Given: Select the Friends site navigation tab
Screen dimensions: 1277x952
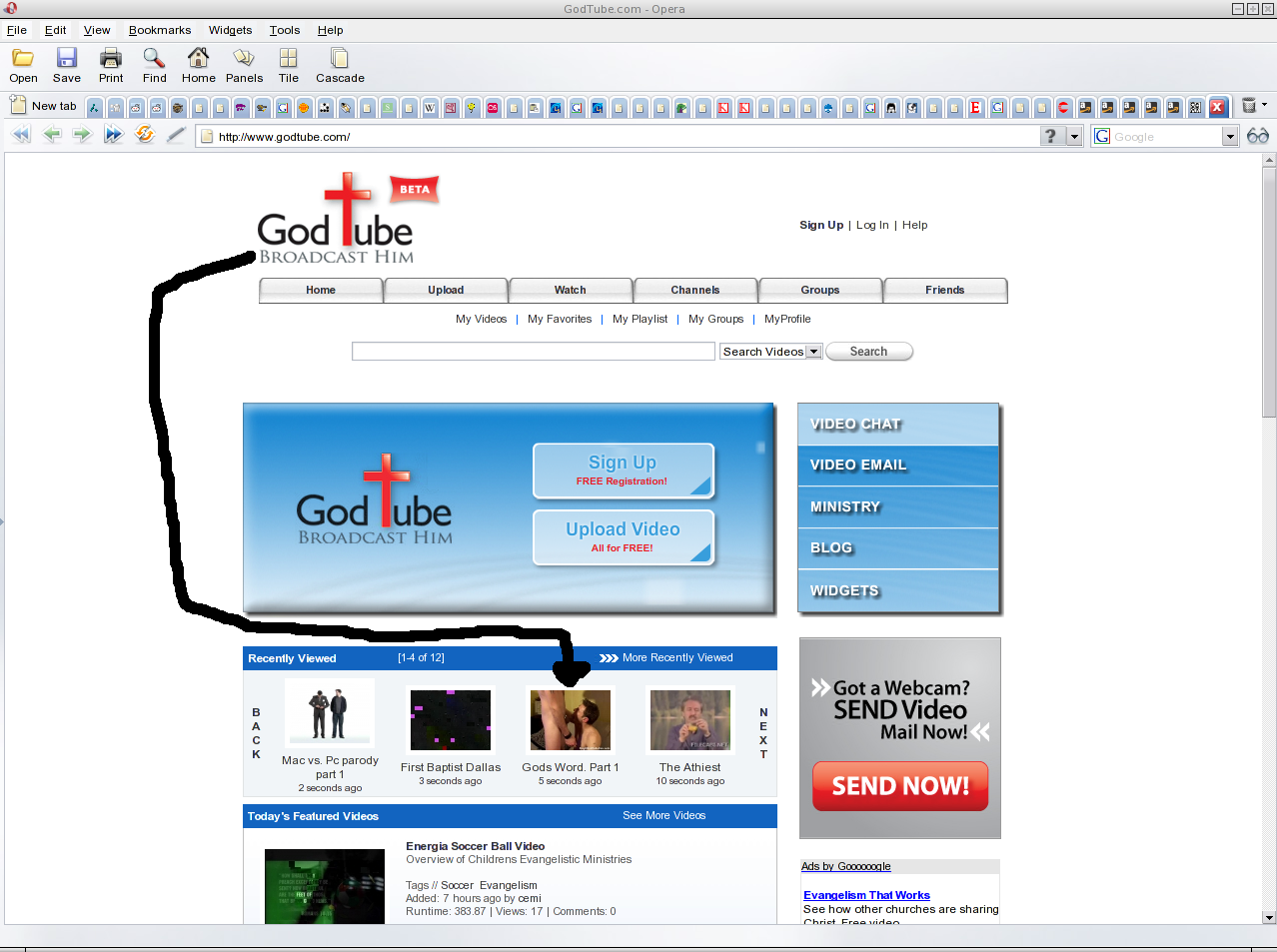Looking at the screenshot, I should [945, 290].
